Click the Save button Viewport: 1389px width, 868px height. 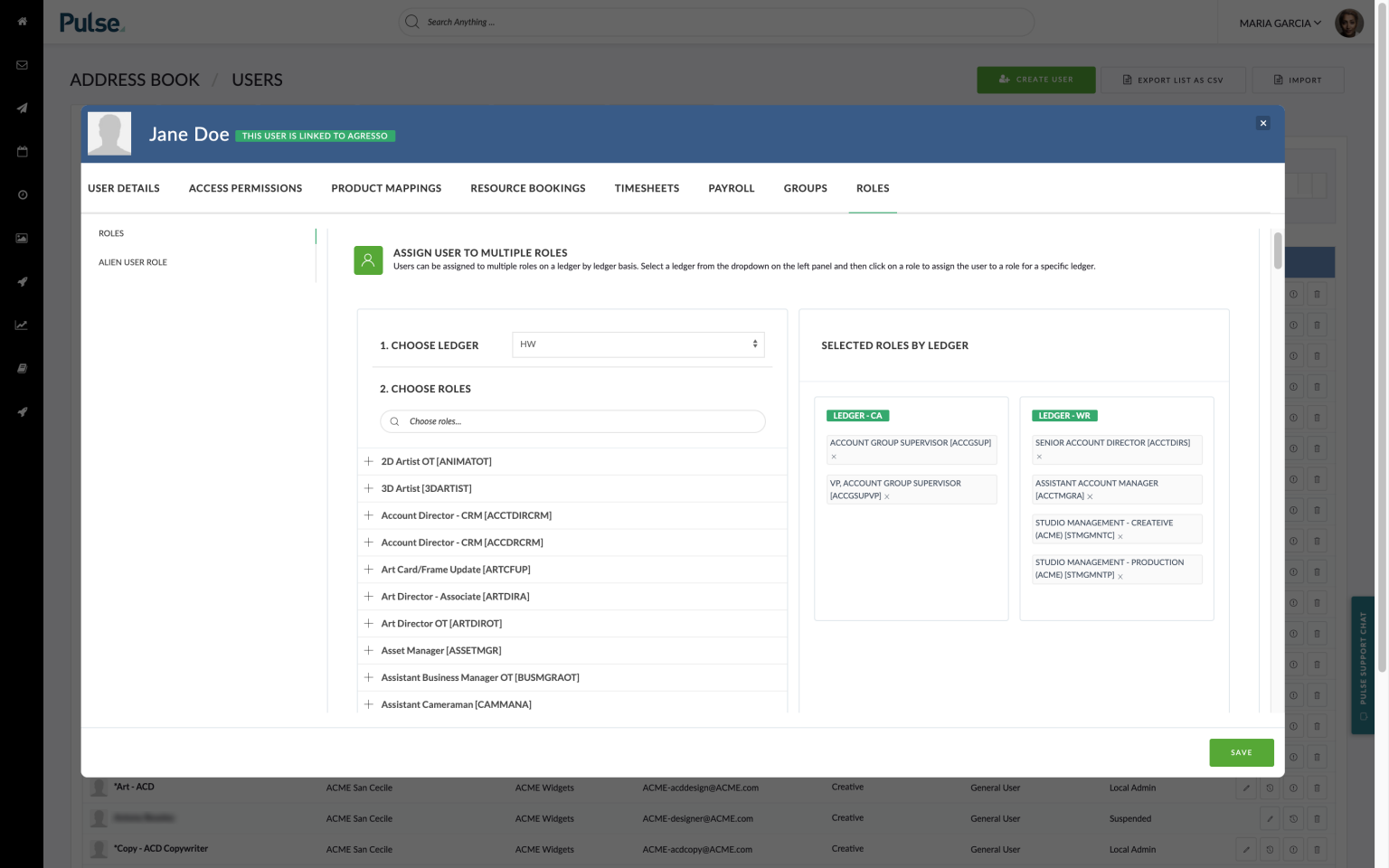[1241, 752]
